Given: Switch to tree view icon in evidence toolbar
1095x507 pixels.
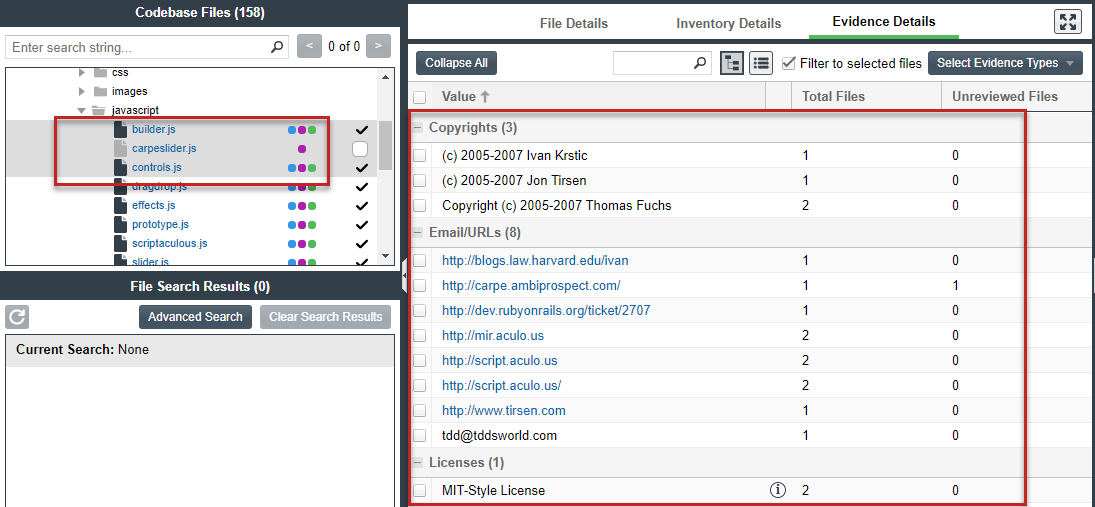Looking at the screenshot, I should coord(732,63).
